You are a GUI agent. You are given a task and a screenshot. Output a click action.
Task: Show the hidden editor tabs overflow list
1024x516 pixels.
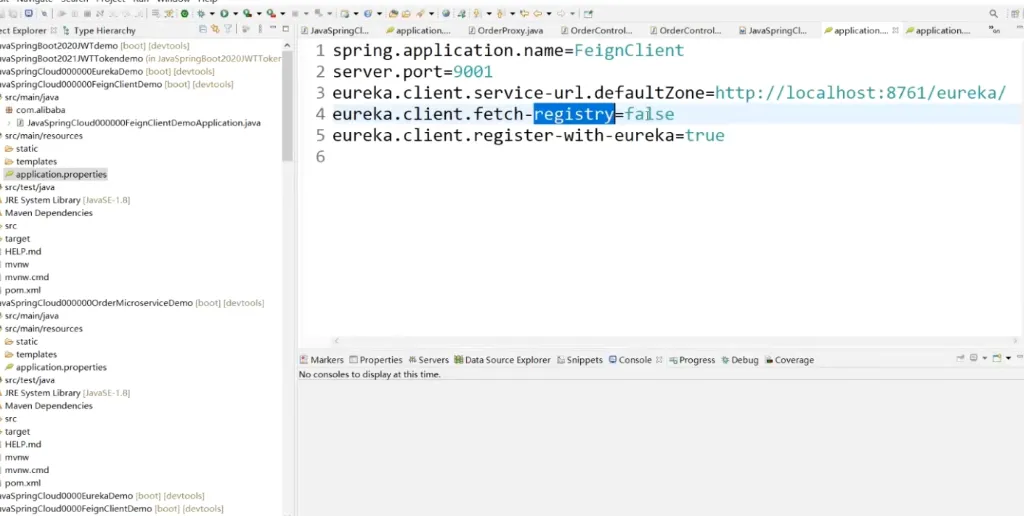(x=995, y=30)
